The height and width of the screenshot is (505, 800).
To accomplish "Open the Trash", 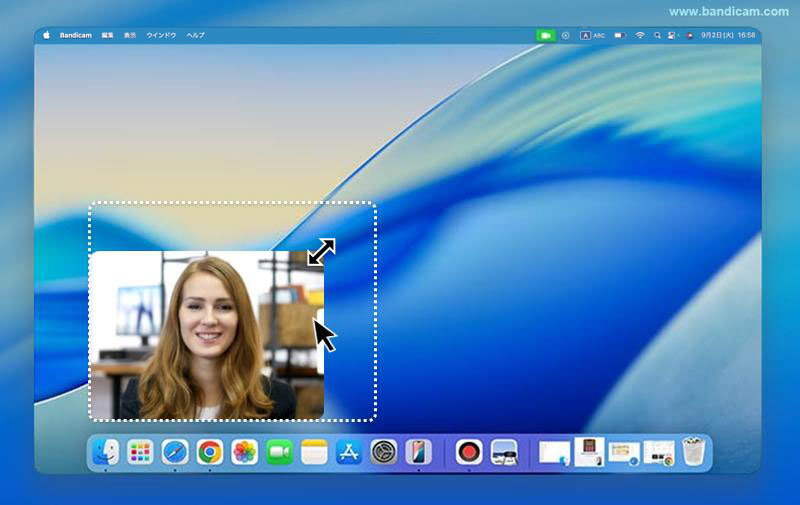I will [x=694, y=452].
